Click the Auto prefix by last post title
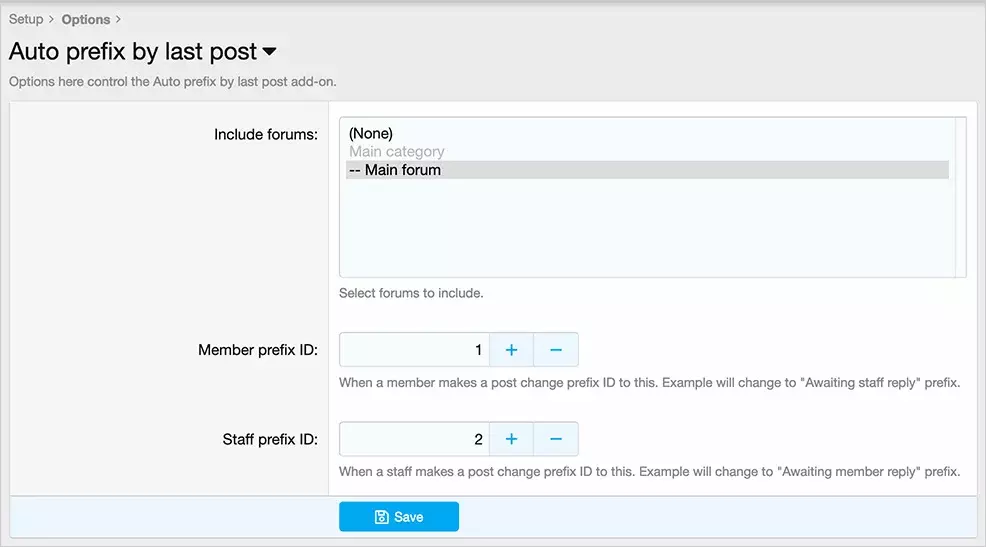 [133, 52]
